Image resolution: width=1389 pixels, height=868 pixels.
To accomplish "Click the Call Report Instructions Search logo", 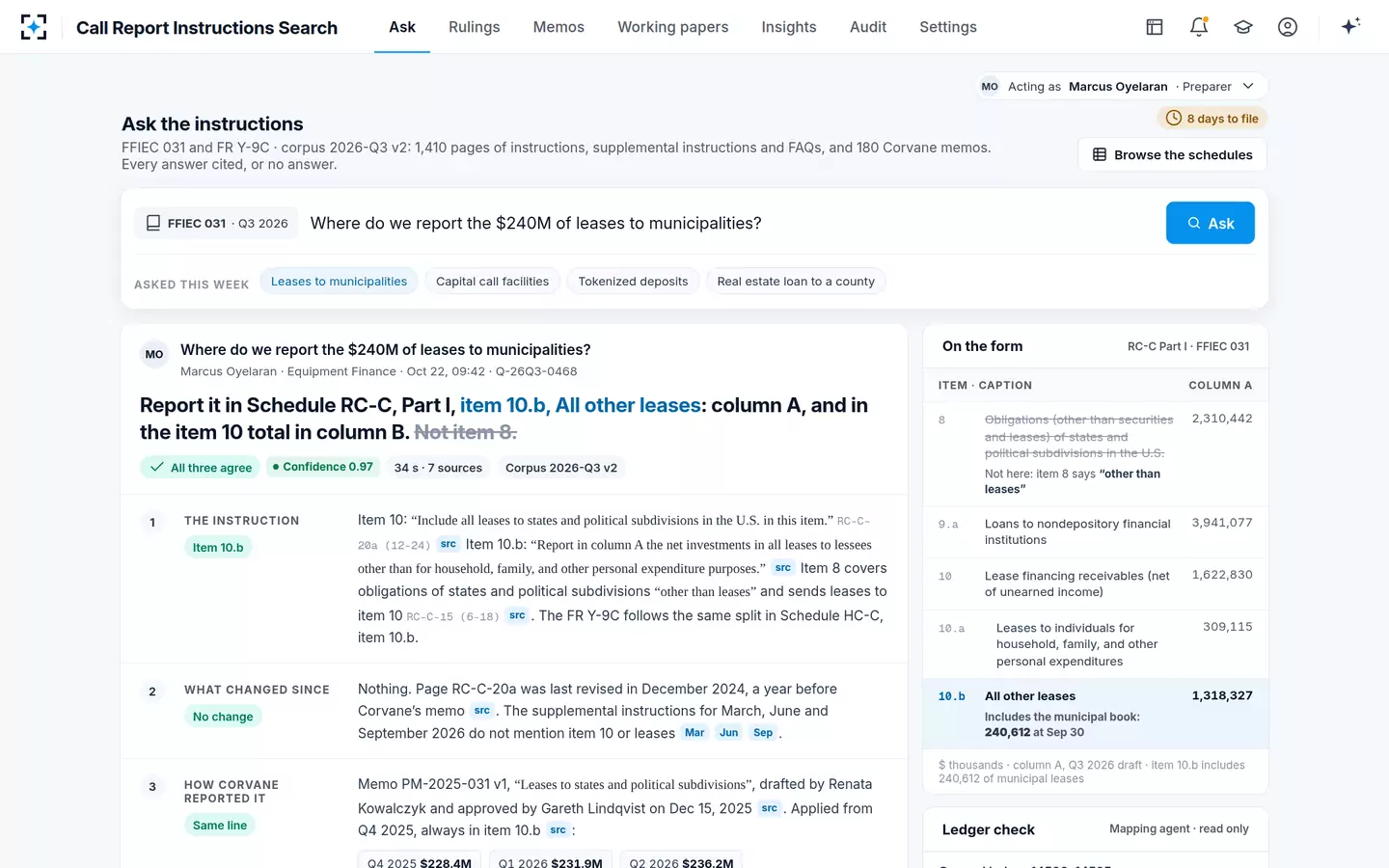I will pyautogui.click(x=34, y=27).
